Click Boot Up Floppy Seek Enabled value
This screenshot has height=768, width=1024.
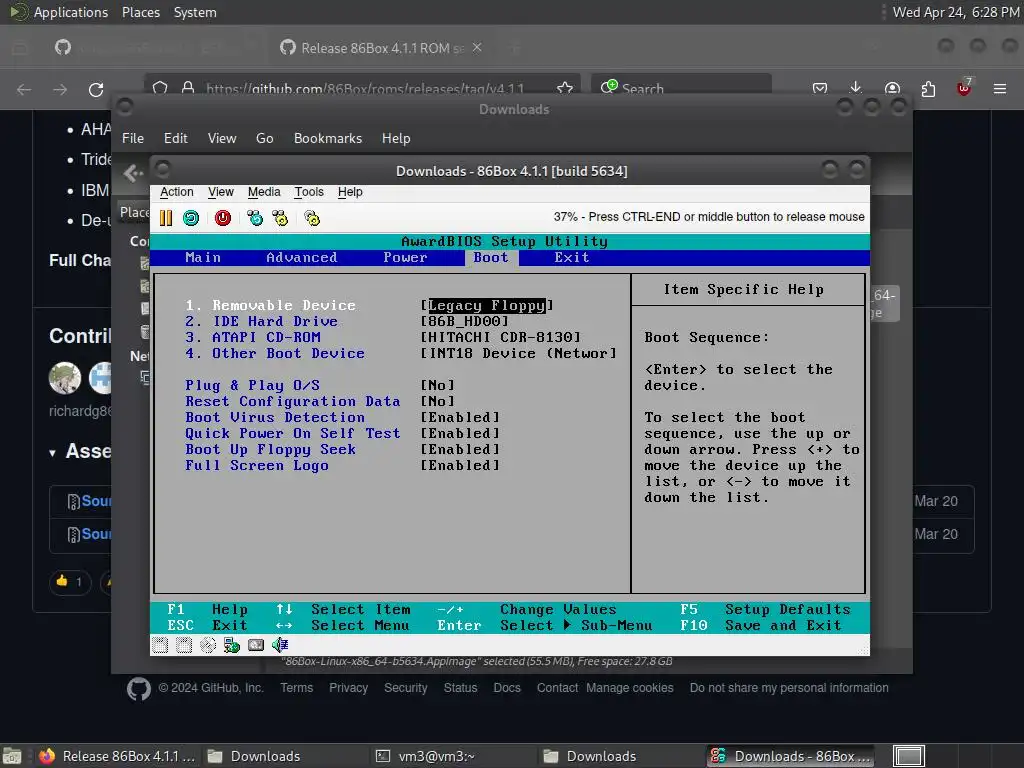[x=460, y=449]
